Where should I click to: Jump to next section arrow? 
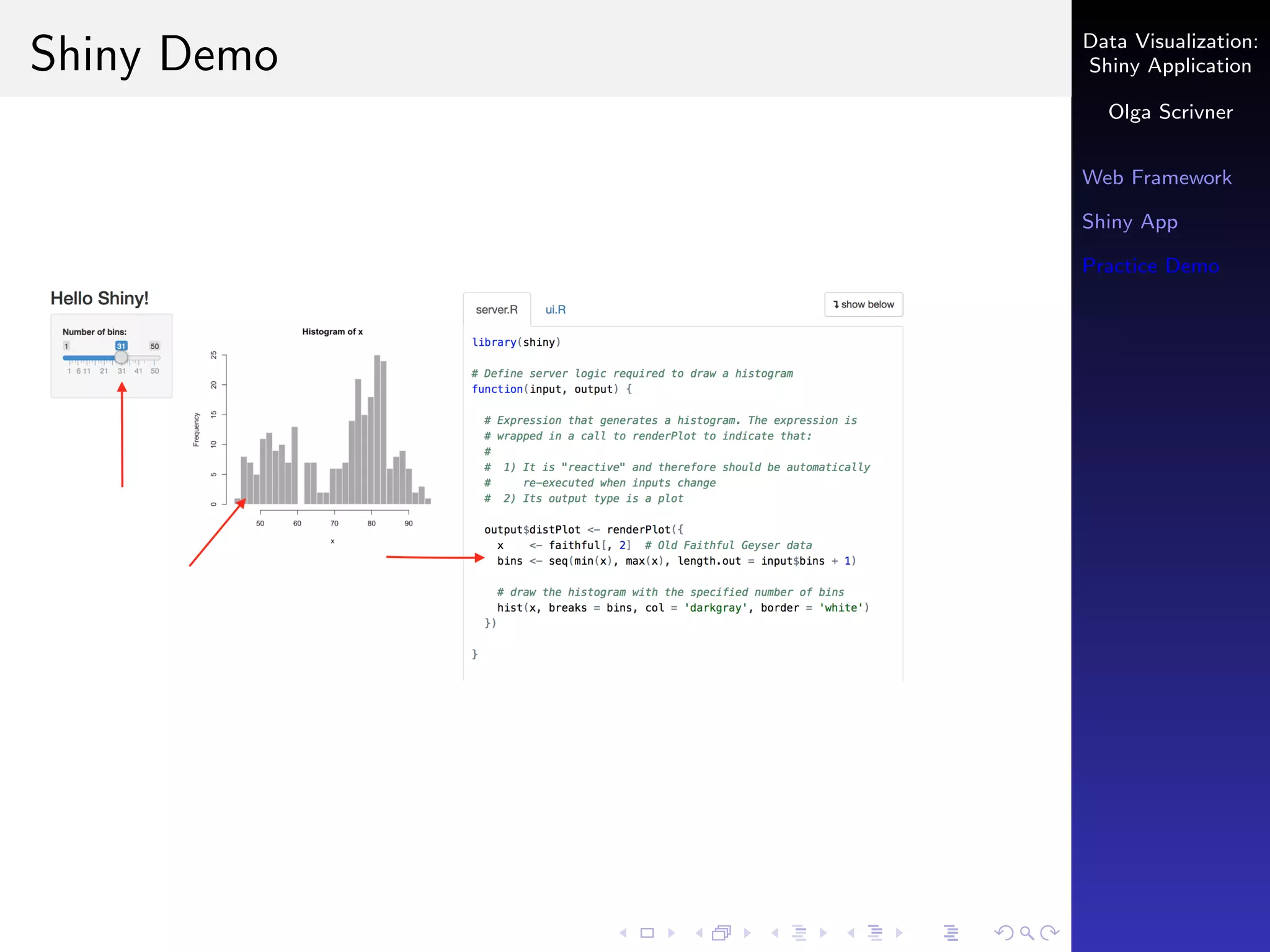(x=899, y=933)
